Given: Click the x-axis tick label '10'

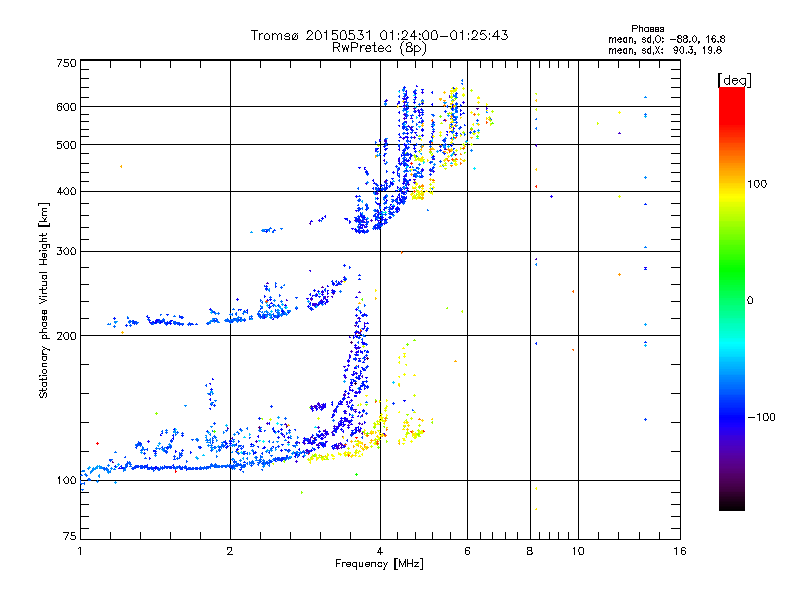Looking at the screenshot, I should [x=578, y=551].
